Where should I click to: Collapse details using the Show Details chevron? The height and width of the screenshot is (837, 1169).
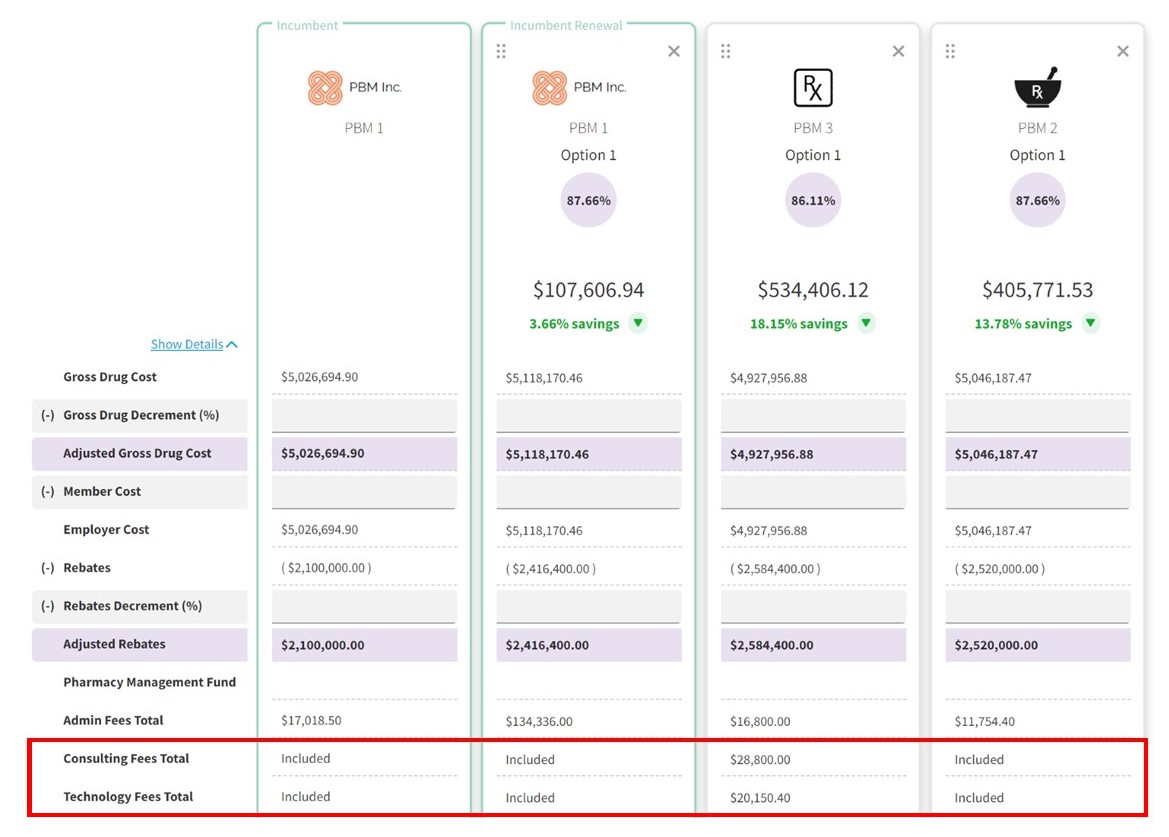[x=231, y=343]
